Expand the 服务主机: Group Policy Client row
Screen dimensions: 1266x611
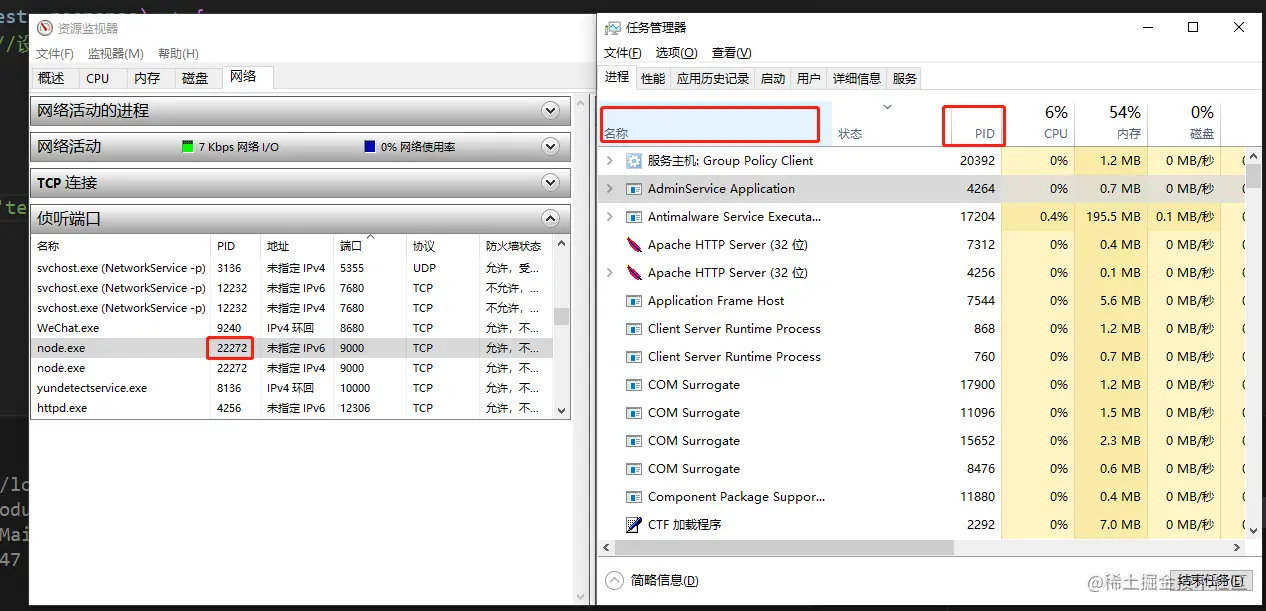pos(609,160)
